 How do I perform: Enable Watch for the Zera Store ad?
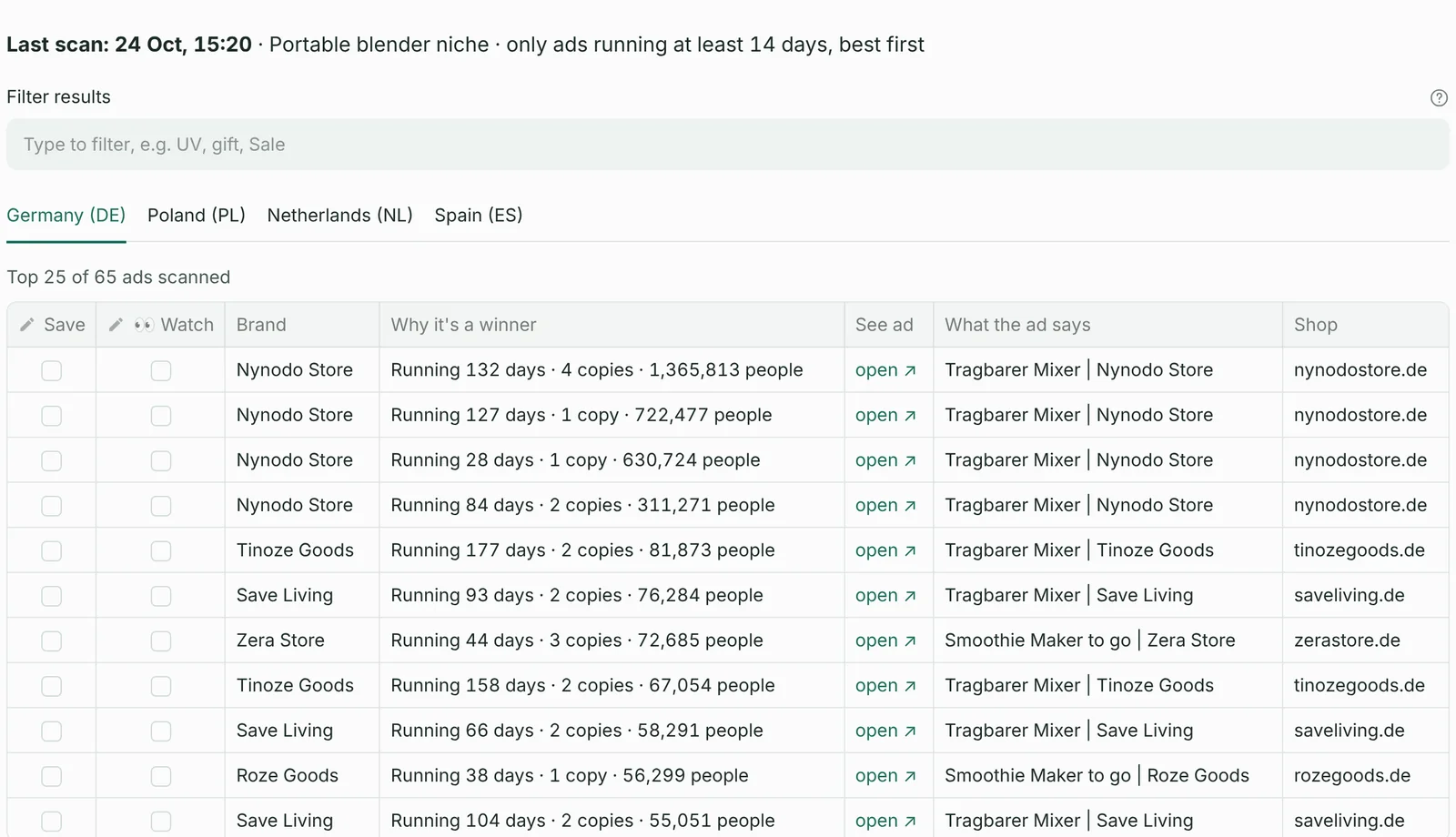(161, 640)
